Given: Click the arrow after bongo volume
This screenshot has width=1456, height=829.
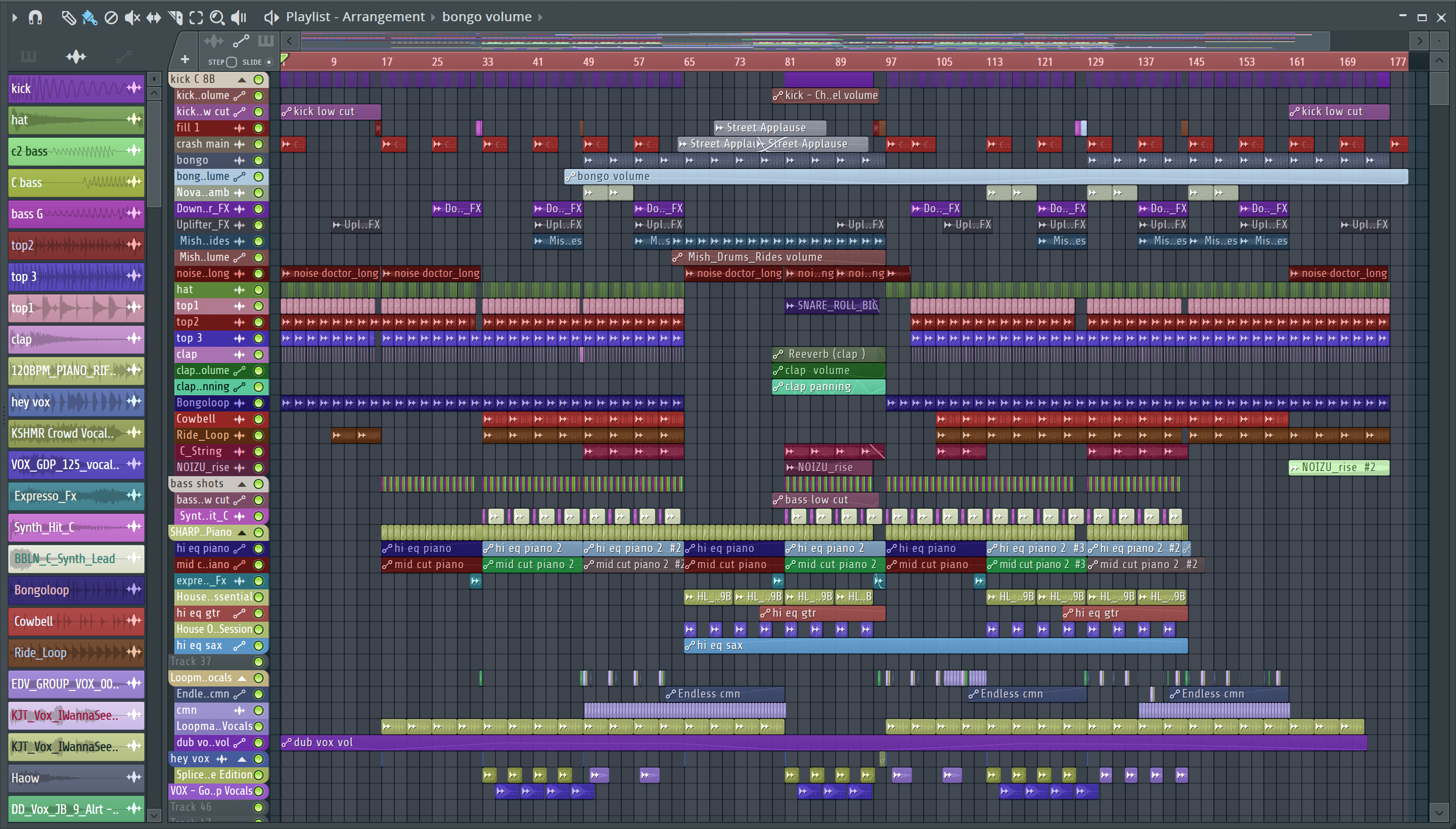Looking at the screenshot, I should click(540, 18).
